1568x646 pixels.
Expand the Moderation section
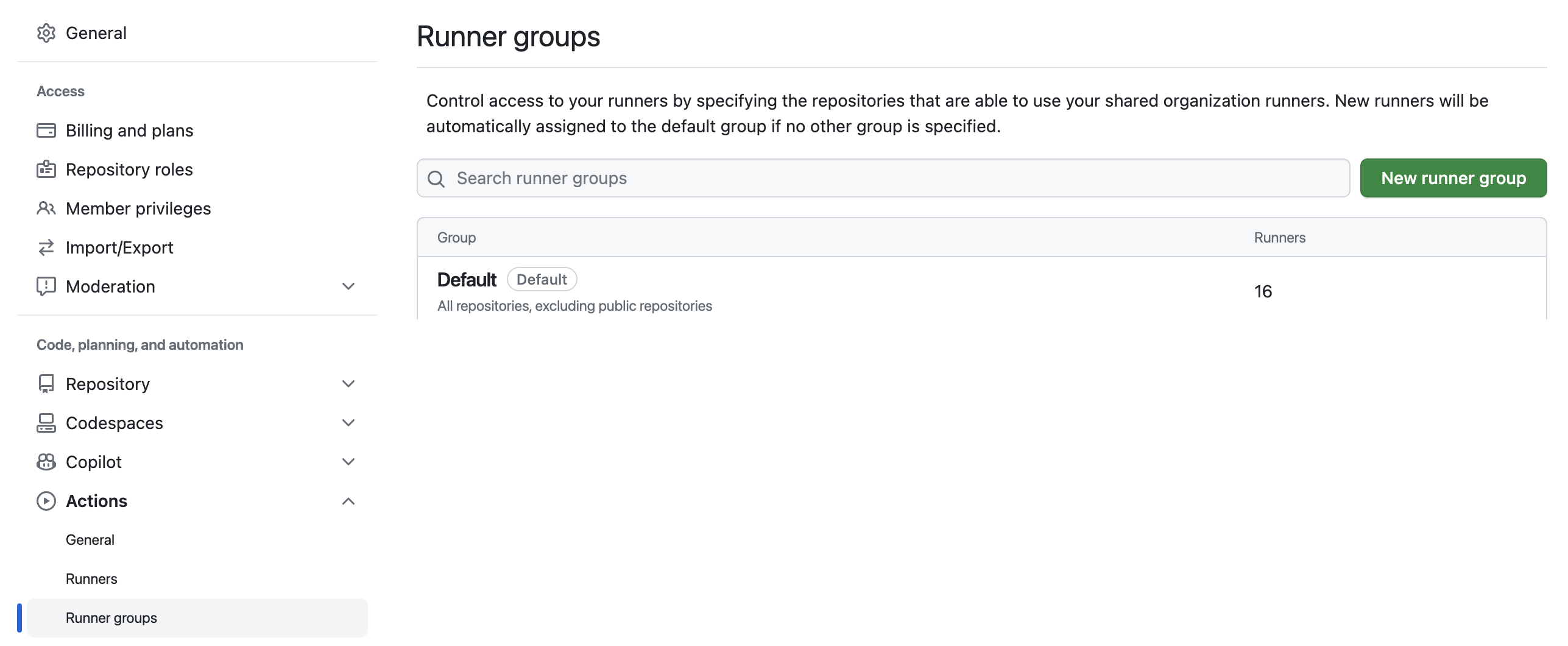click(x=348, y=286)
